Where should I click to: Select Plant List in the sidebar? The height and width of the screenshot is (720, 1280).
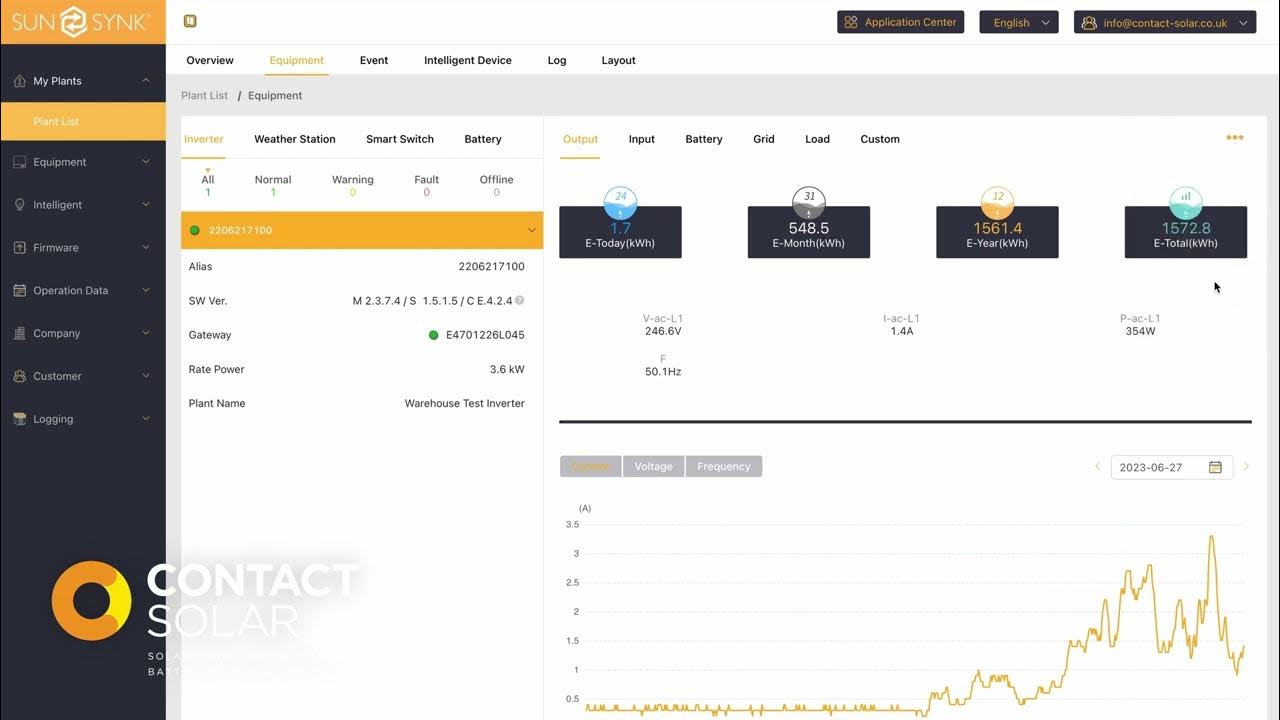pos(83,122)
